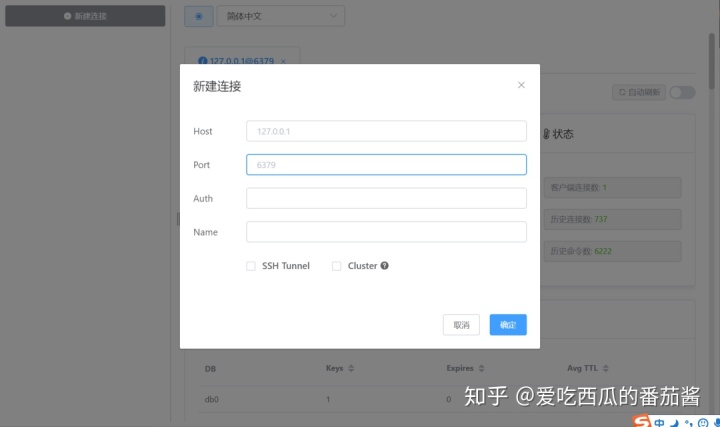Click the db0 table row cell
This screenshot has width=720, height=427.
(x=212, y=399)
